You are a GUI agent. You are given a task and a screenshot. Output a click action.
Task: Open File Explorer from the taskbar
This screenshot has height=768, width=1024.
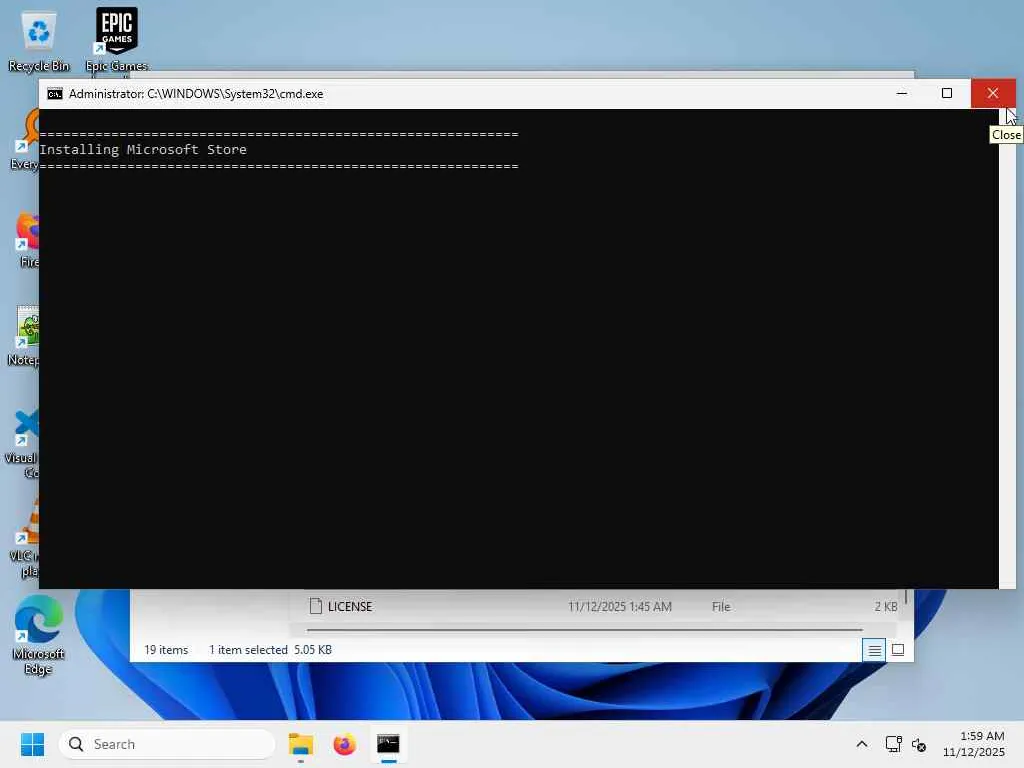[300, 744]
